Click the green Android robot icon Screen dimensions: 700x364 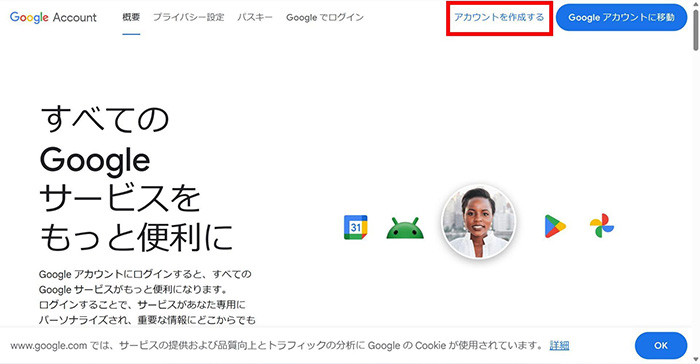405,228
